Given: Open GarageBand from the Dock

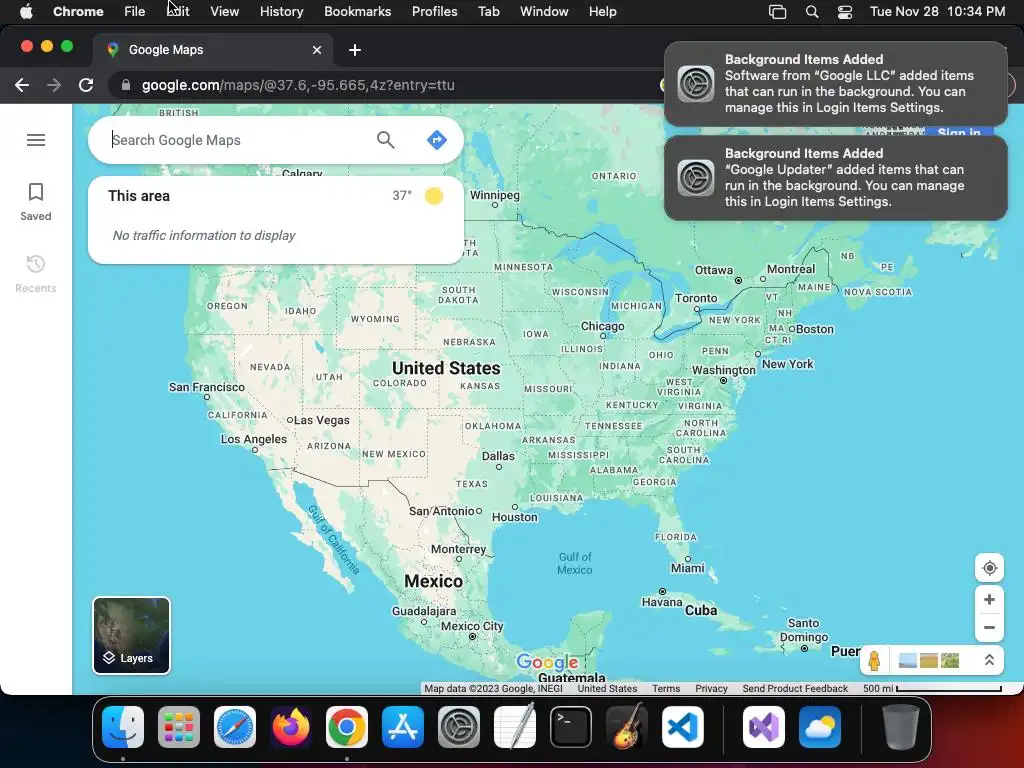Looking at the screenshot, I should [x=627, y=727].
